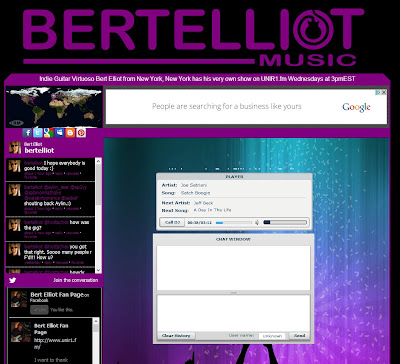Image resolution: width=400 pixels, height=364 pixels.
Task: Click the Google ad banner text
Action: pos(227,106)
